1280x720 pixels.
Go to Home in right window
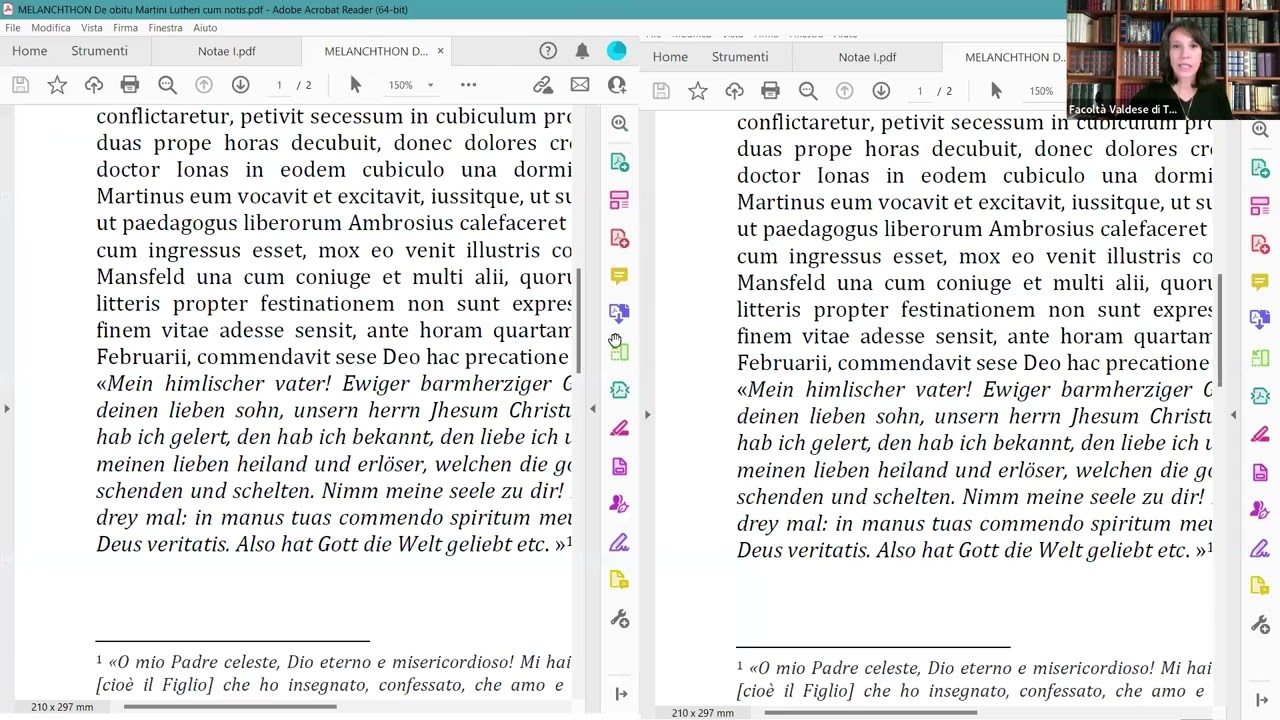pos(670,57)
